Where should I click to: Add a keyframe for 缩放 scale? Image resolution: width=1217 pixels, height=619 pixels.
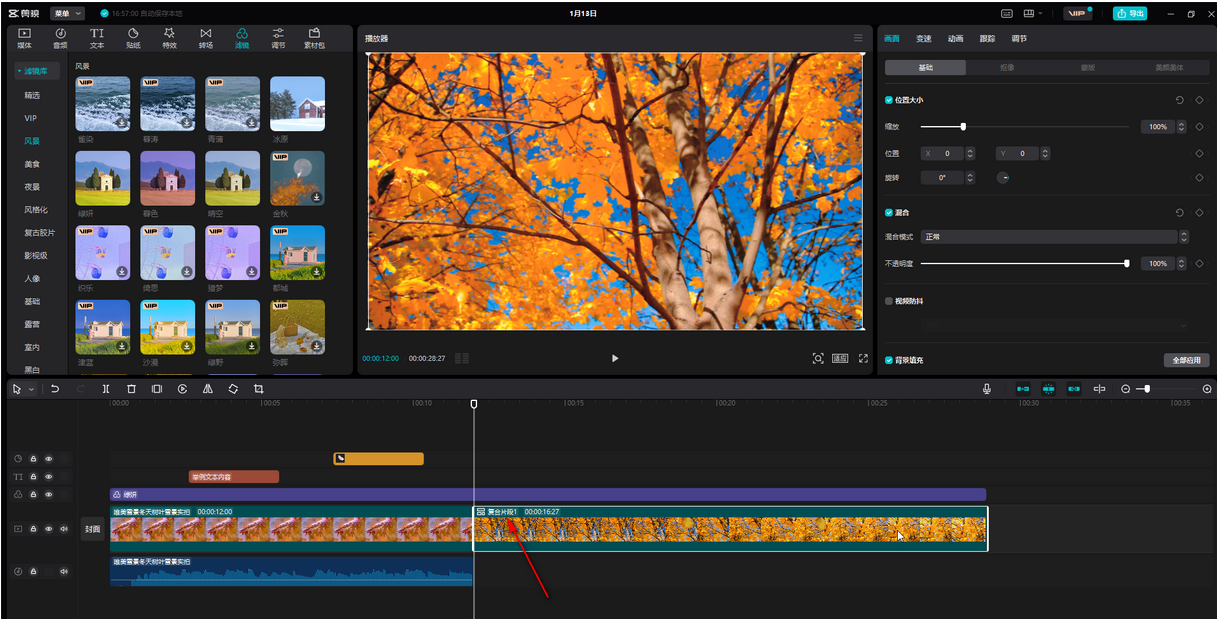1199,127
